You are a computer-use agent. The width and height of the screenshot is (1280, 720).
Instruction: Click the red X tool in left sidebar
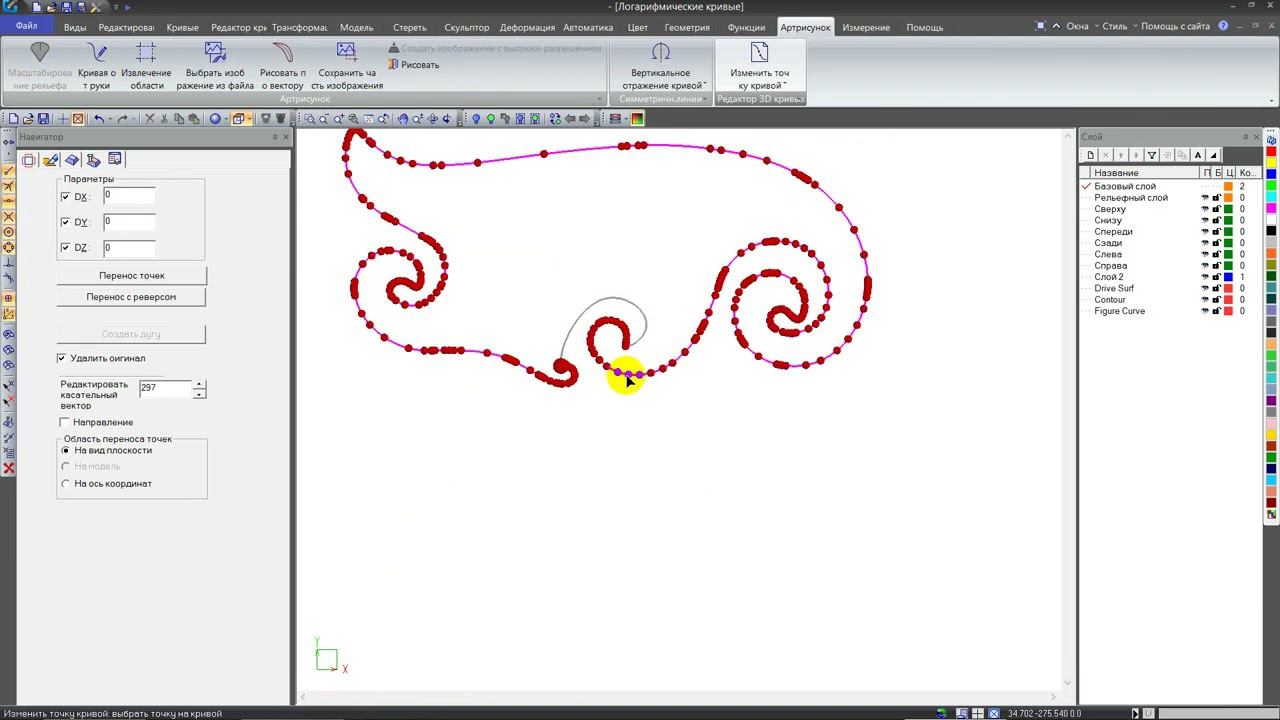9,468
